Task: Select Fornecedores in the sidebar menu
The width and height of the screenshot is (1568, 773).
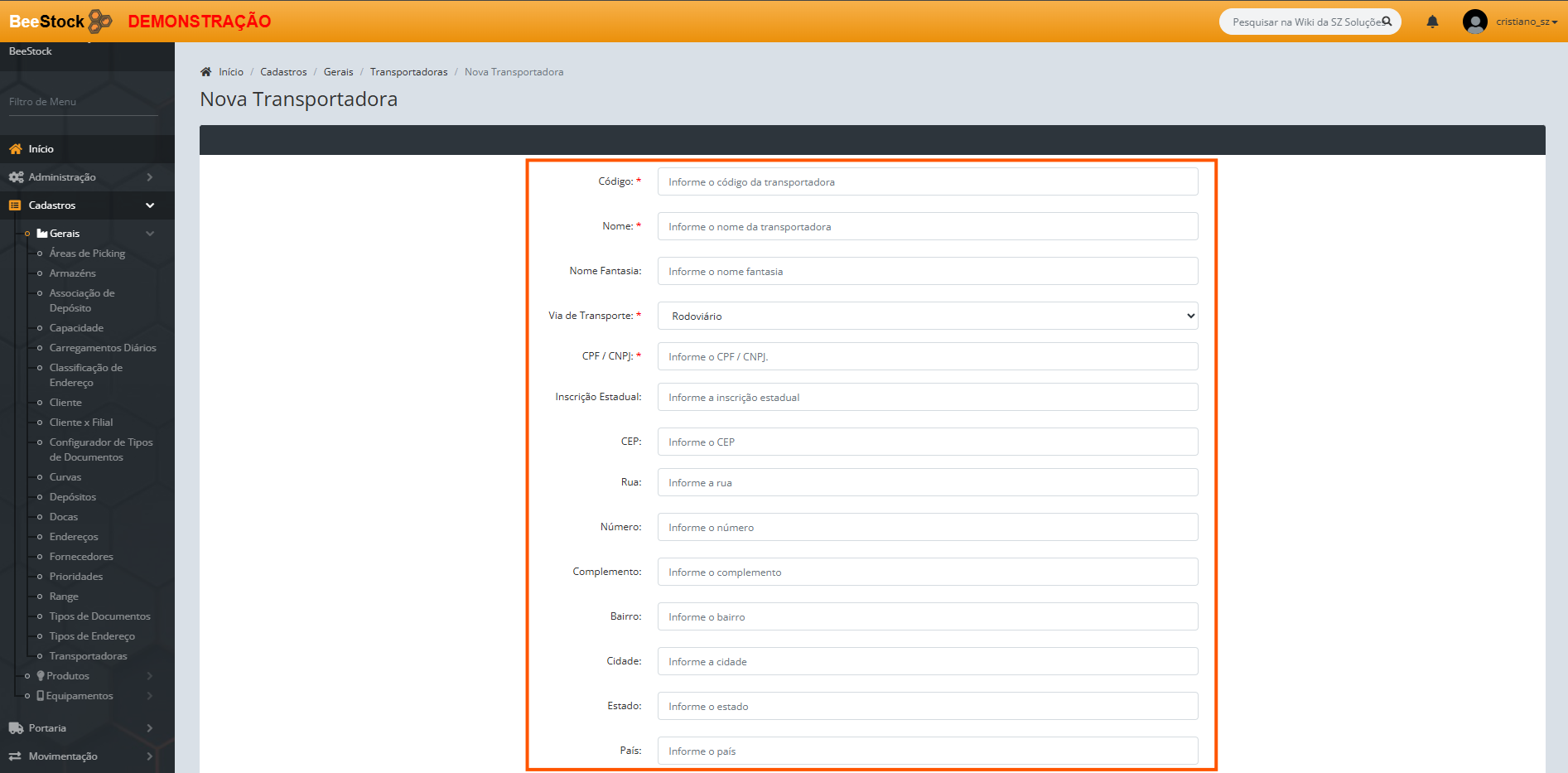Action: click(x=81, y=557)
